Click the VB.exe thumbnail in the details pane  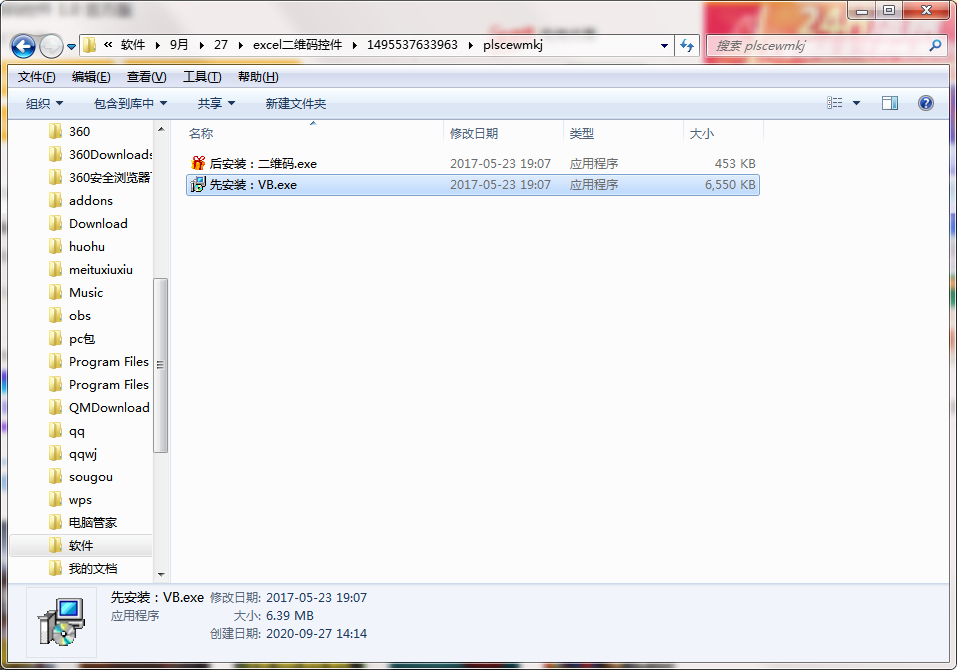pos(62,620)
